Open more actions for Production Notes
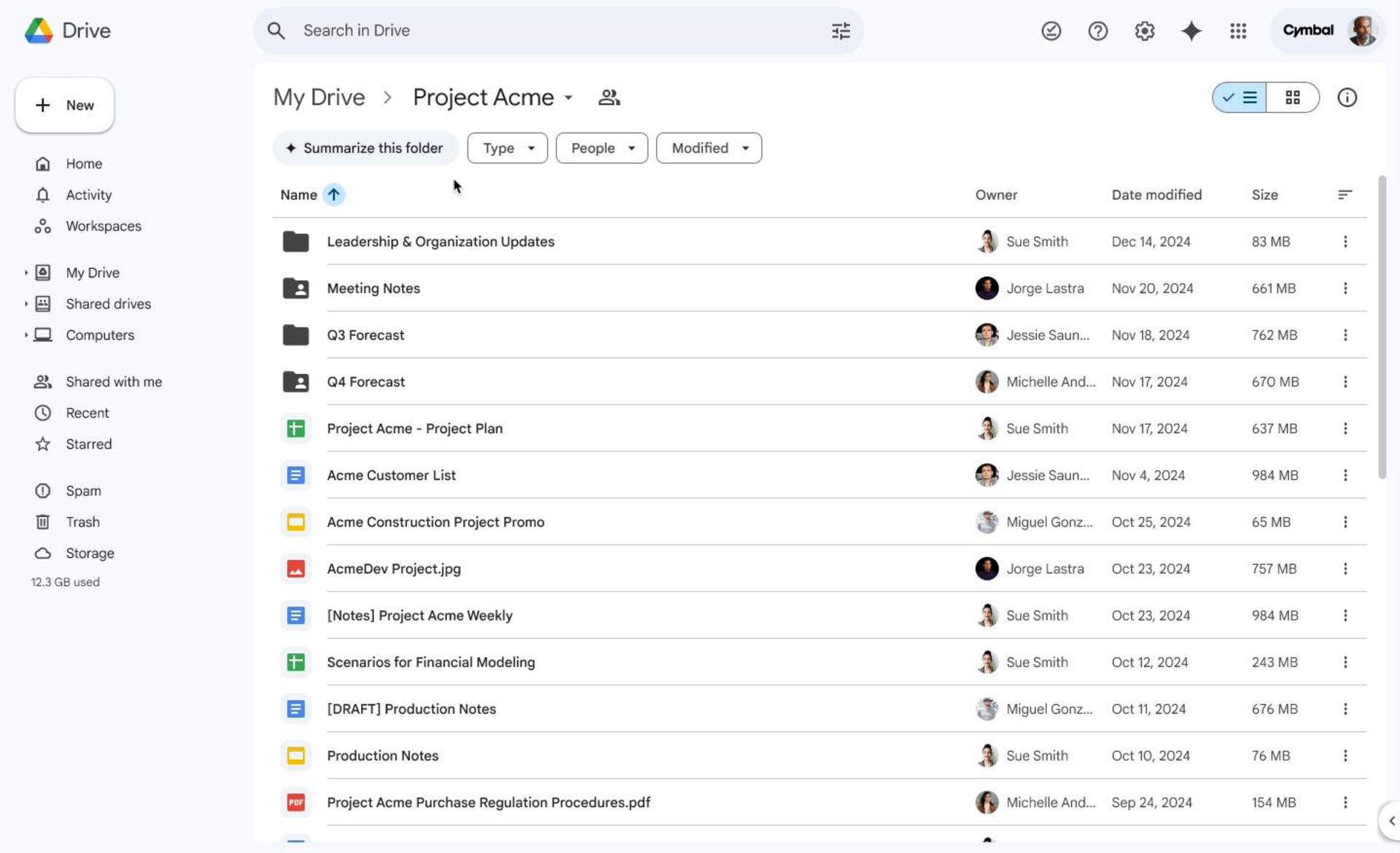The height and width of the screenshot is (853, 1400). [1345, 755]
